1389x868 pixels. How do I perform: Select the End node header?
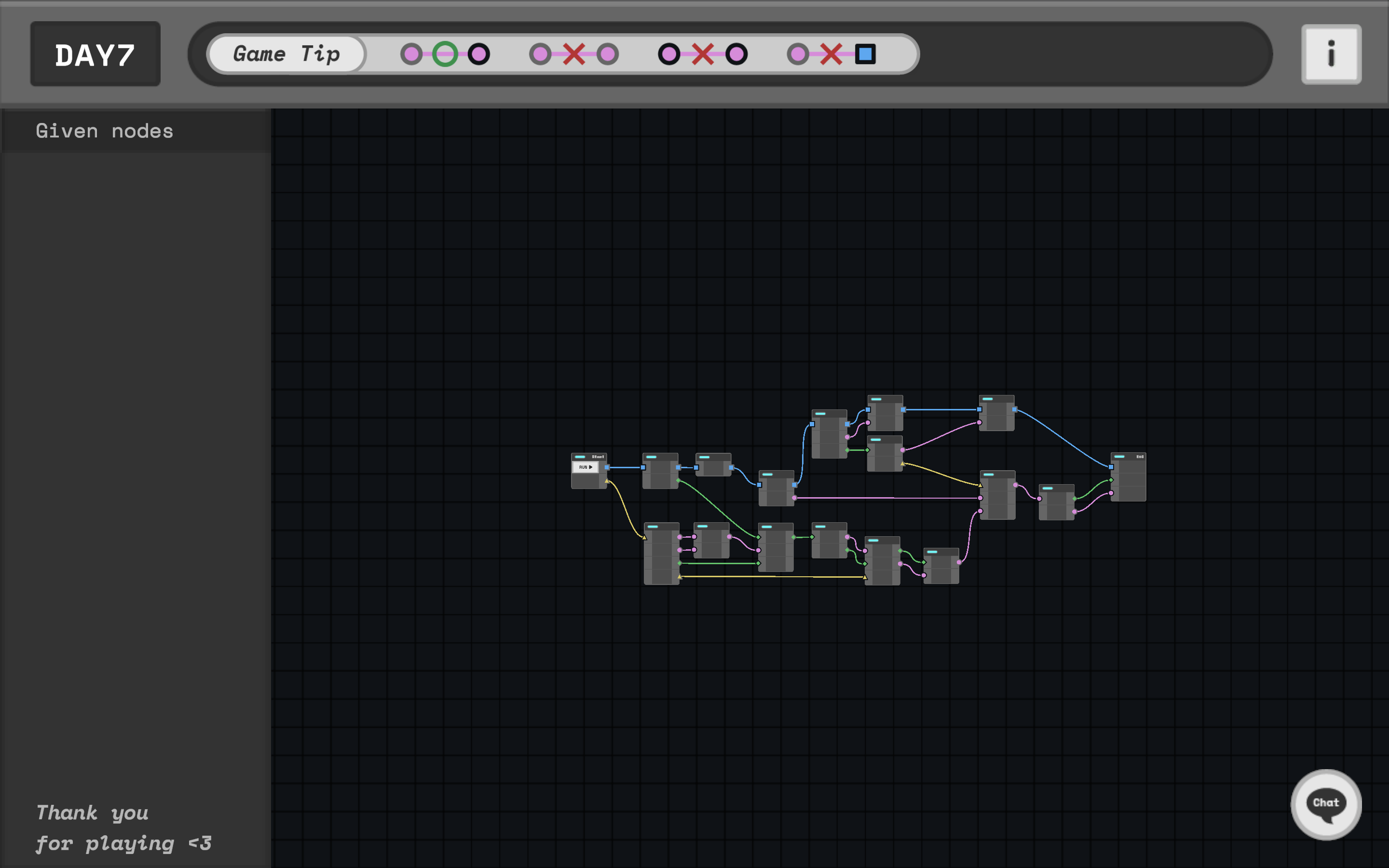coord(1129,457)
